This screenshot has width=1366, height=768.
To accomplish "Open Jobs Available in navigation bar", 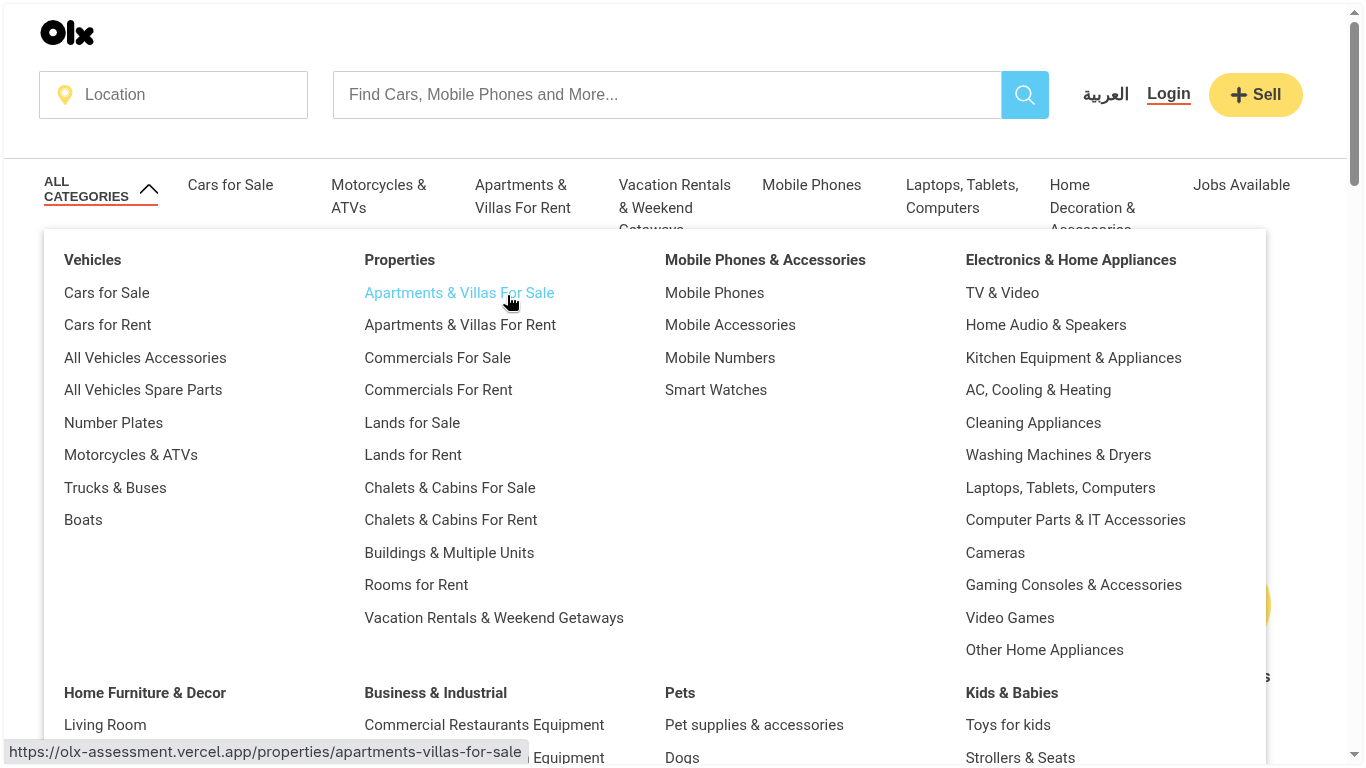I will [1241, 185].
